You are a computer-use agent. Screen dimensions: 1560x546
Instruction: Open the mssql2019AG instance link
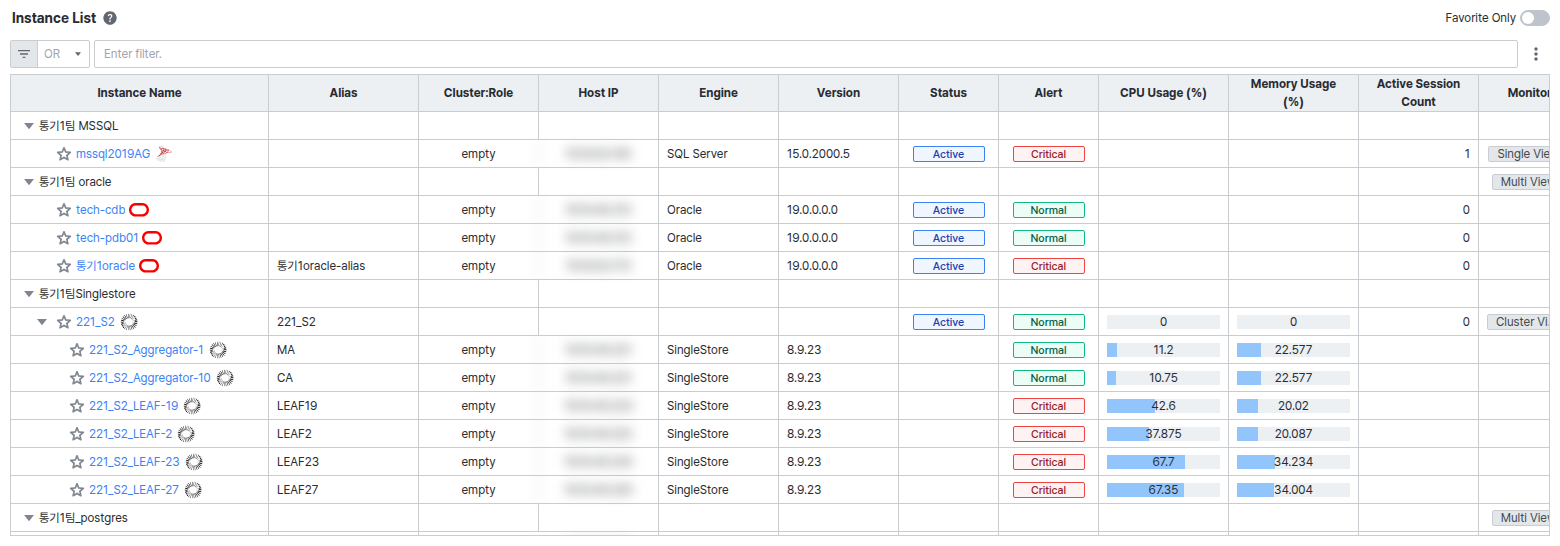tap(113, 154)
